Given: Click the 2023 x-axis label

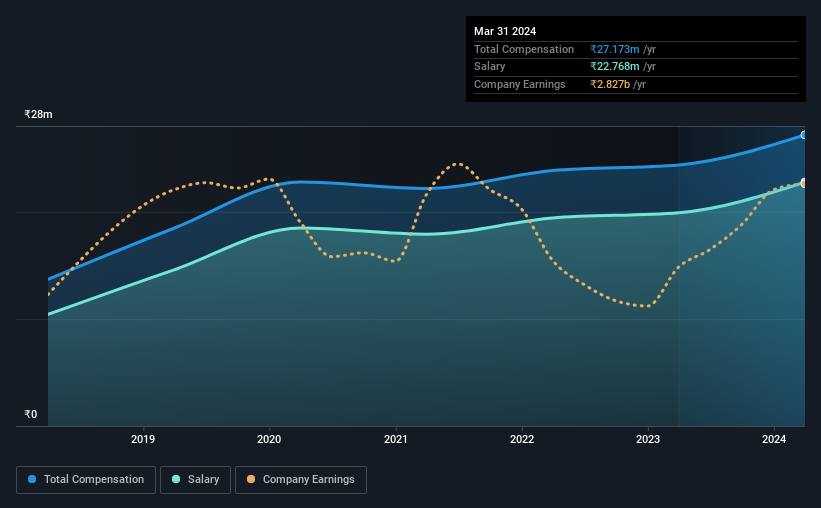Looking at the screenshot, I should pos(648,439).
